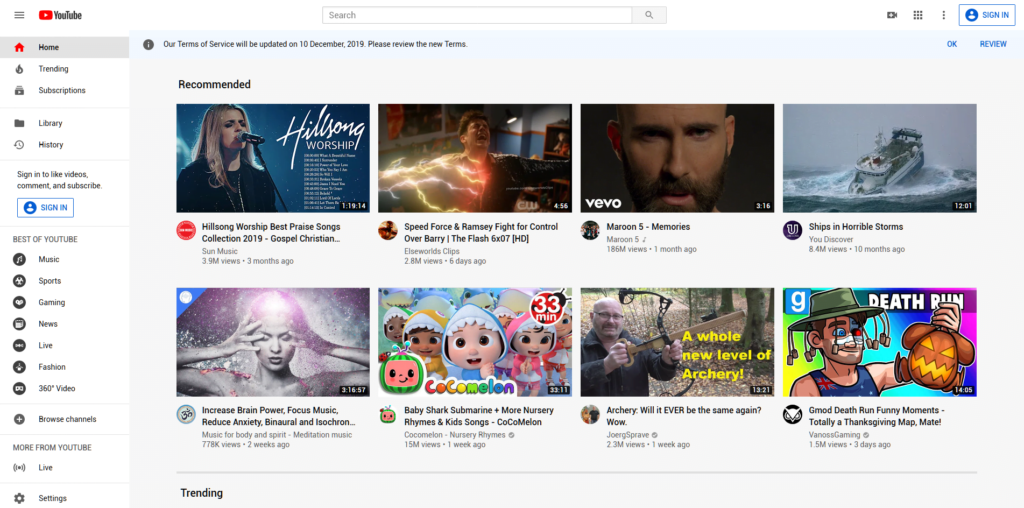Open Cocomelon channel avatar

[388, 415]
